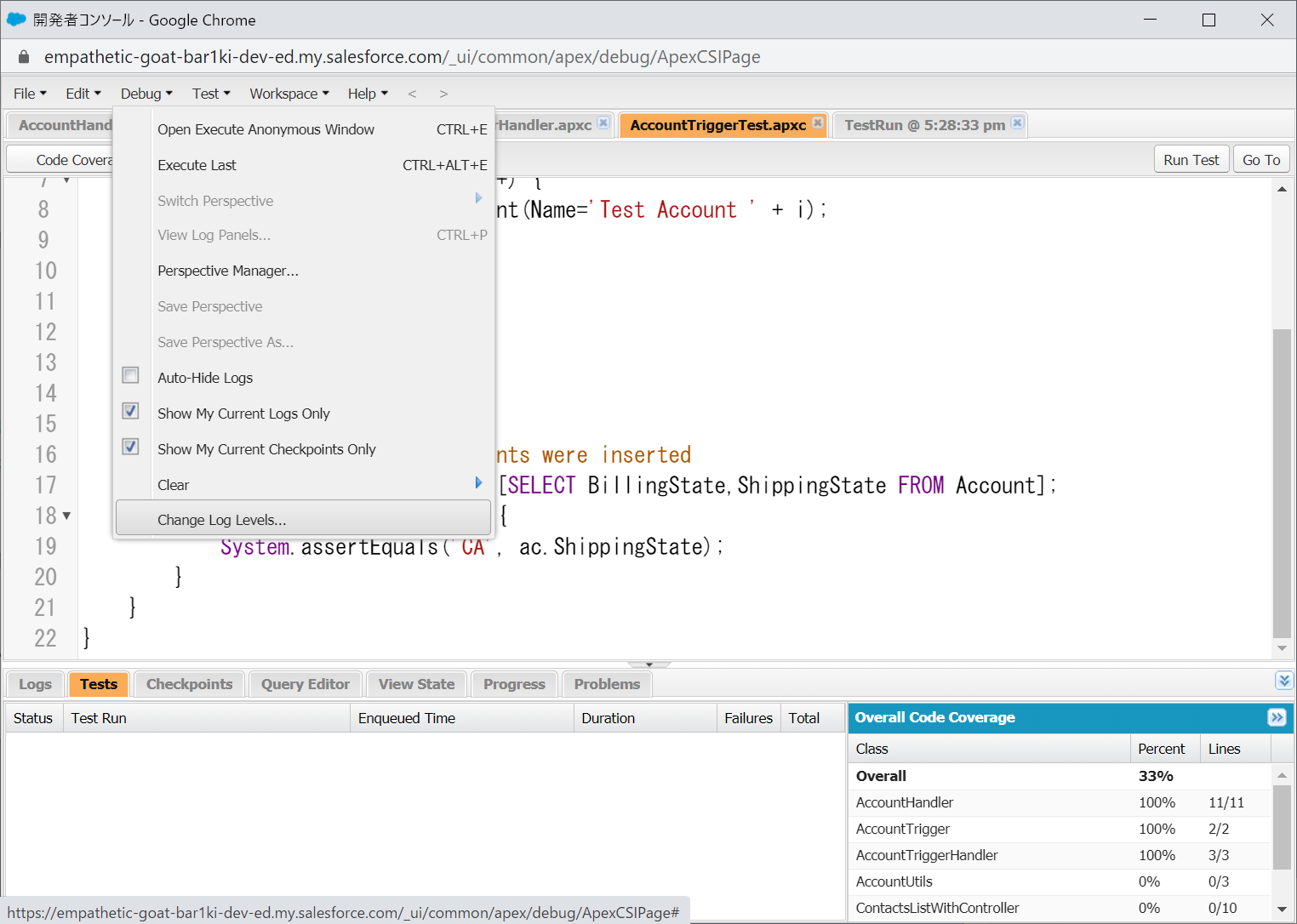Screen dimensions: 1297x924
Task: Choose Execute Last menu item
Action: pyautogui.click(x=304, y=165)
